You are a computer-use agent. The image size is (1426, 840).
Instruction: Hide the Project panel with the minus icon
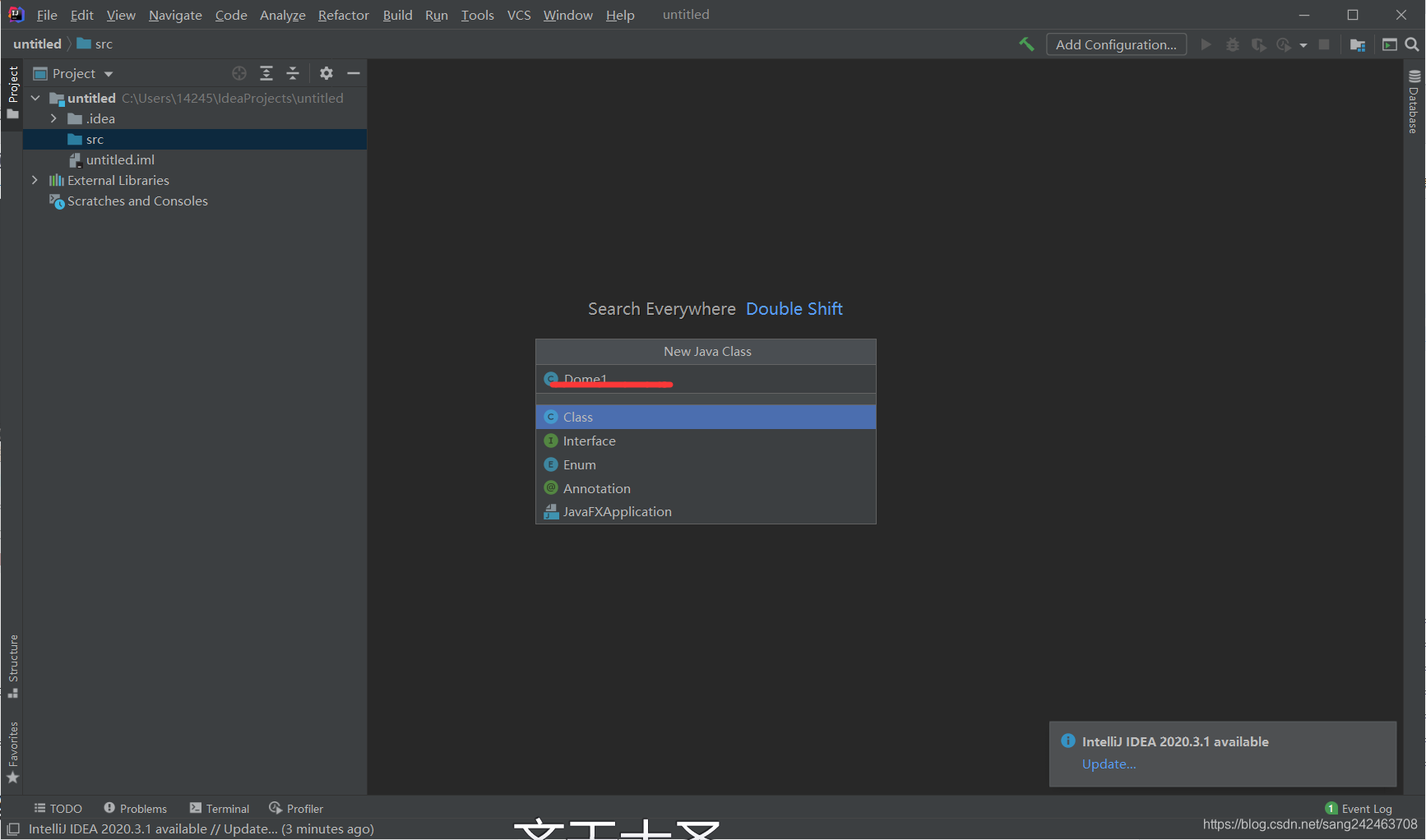354,73
